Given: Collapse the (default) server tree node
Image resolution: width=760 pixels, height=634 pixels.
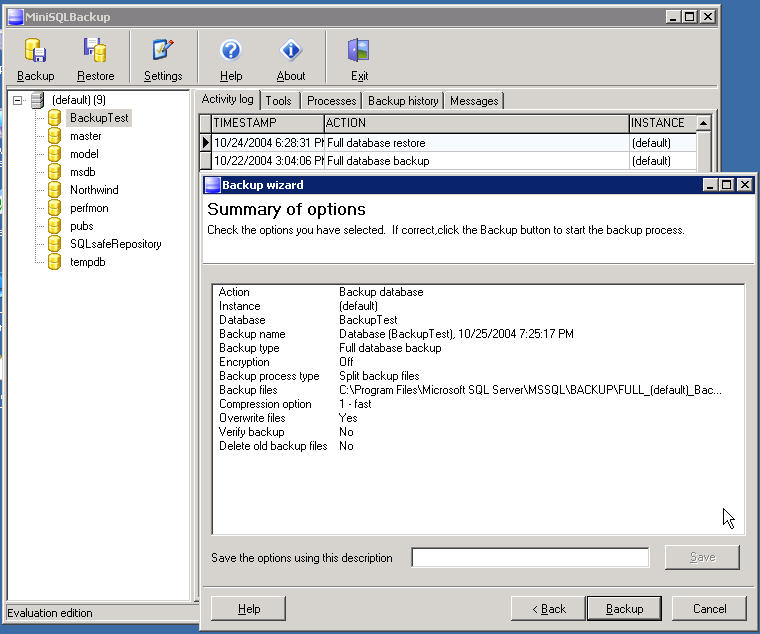Looking at the screenshot, I should pyautogui.click(x=18, y=100).
